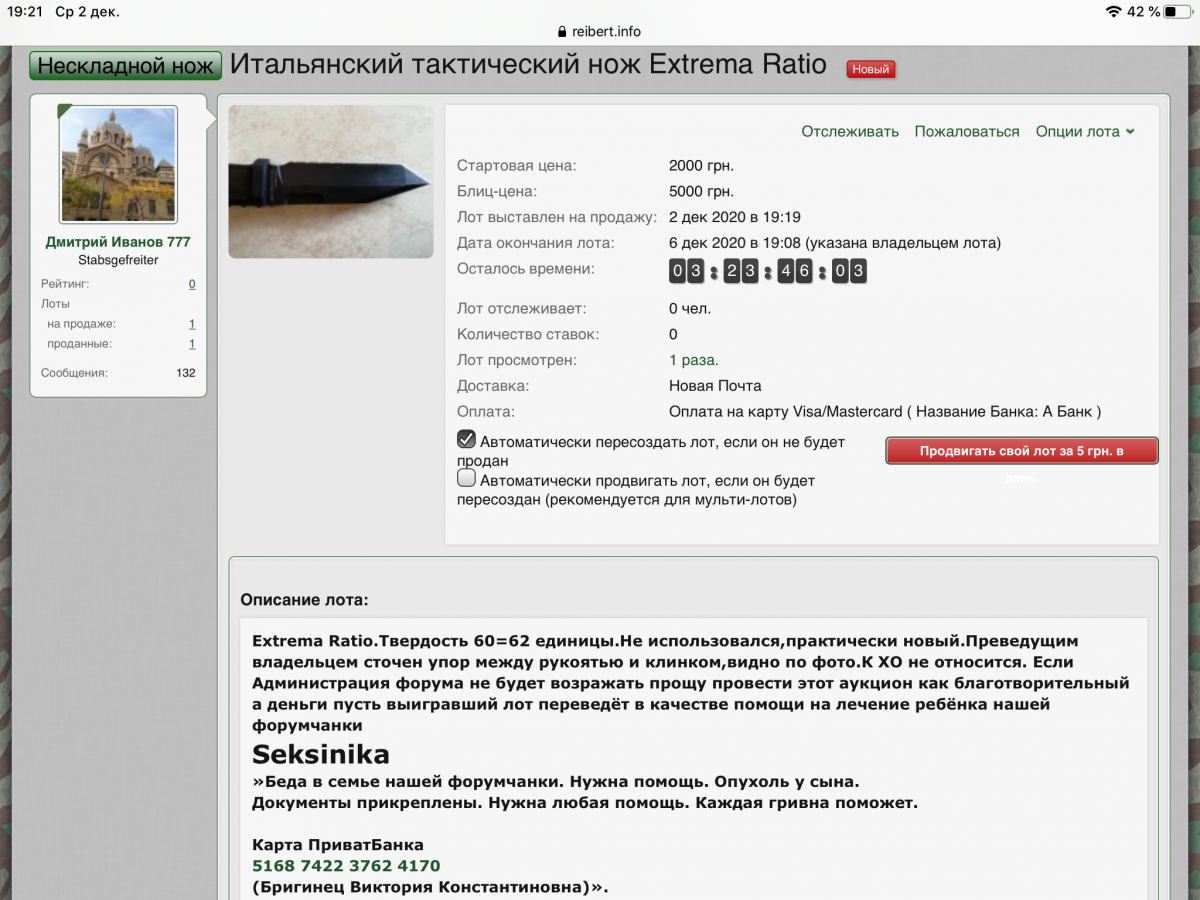
Task: Click the 2000 грн. starting price
Action: [x=701, y=165]
